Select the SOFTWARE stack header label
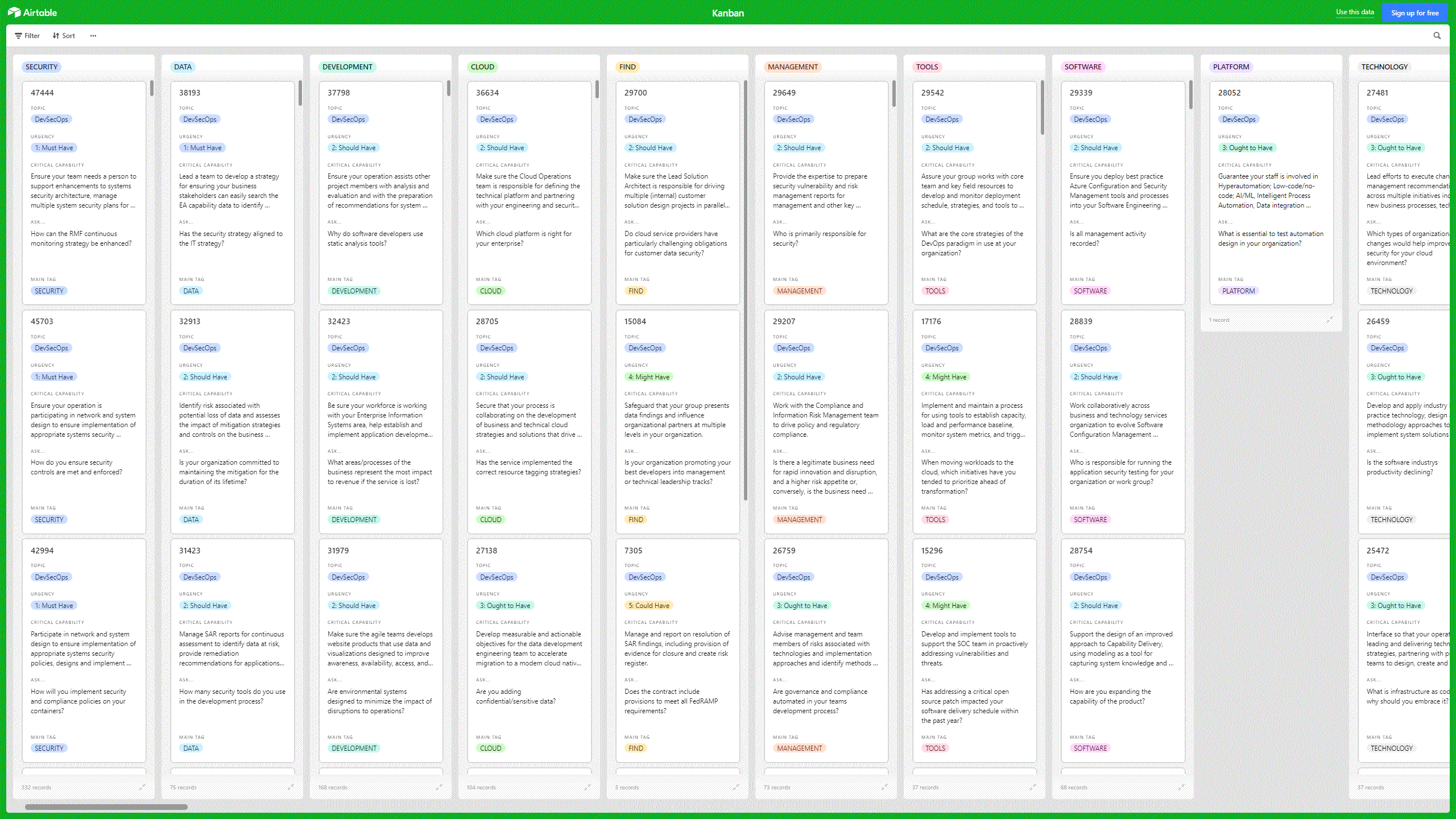 click(1083, 67)
